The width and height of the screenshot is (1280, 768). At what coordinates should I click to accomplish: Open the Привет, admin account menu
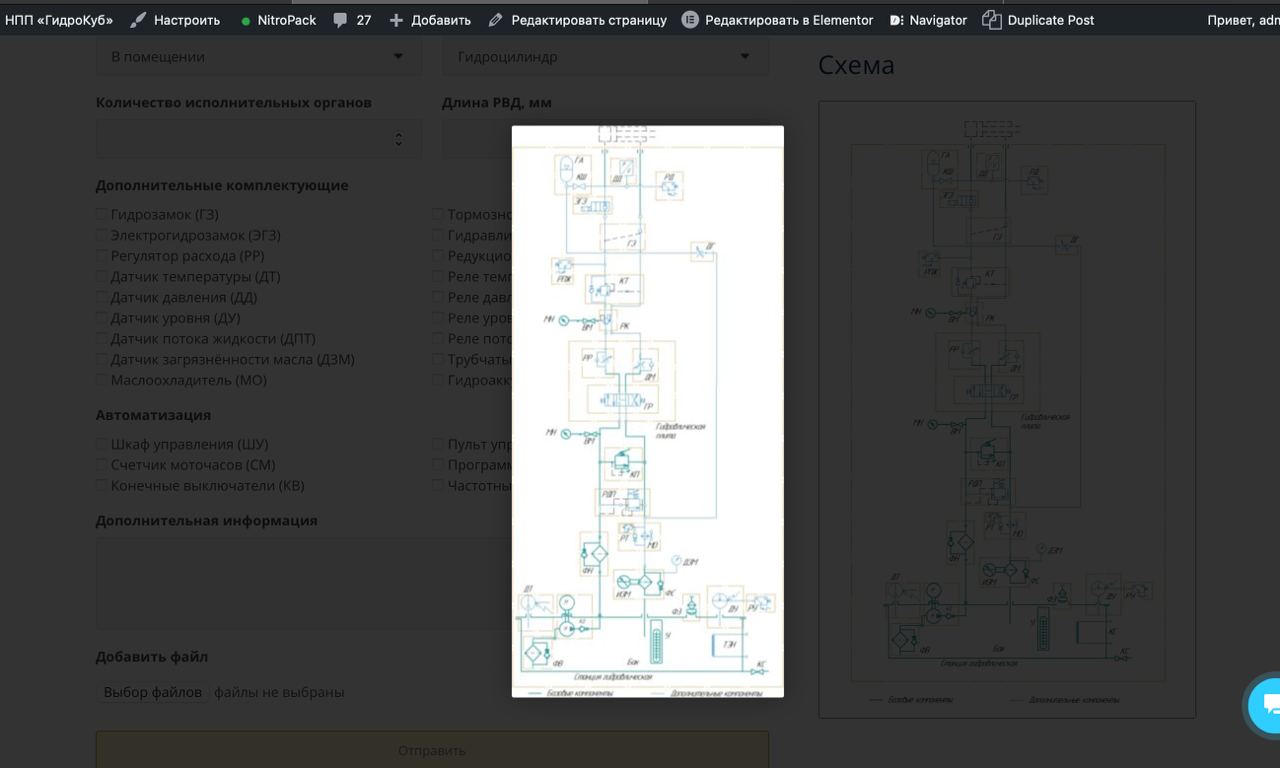pos(1243,20)
